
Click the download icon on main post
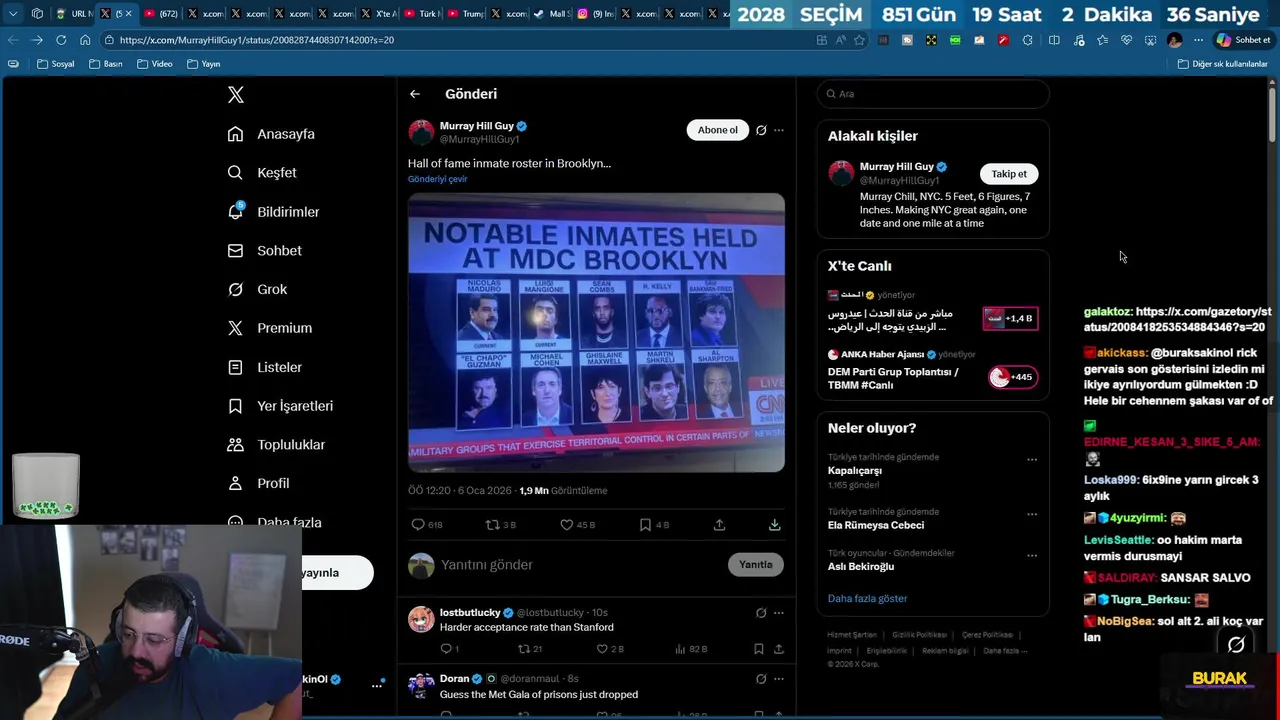(774, 524)
